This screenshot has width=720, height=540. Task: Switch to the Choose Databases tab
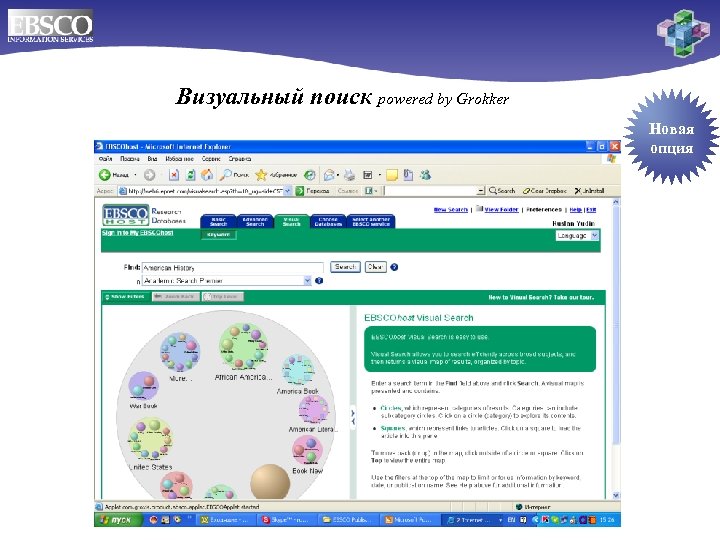click(328, 221)
